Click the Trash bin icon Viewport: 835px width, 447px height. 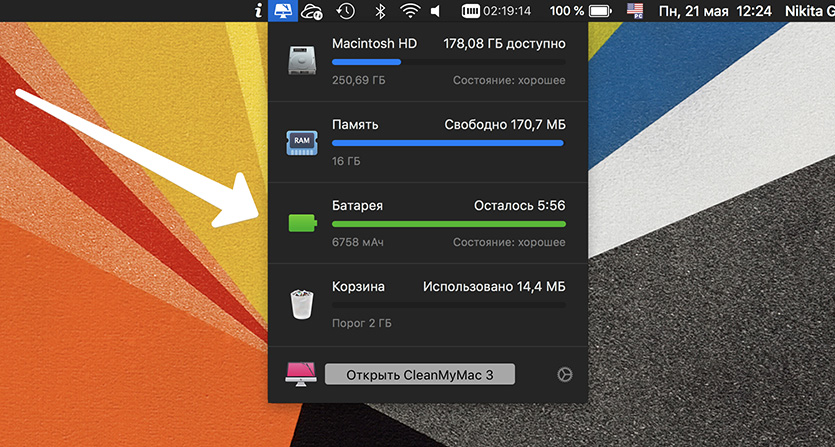(x=301, y=304)
